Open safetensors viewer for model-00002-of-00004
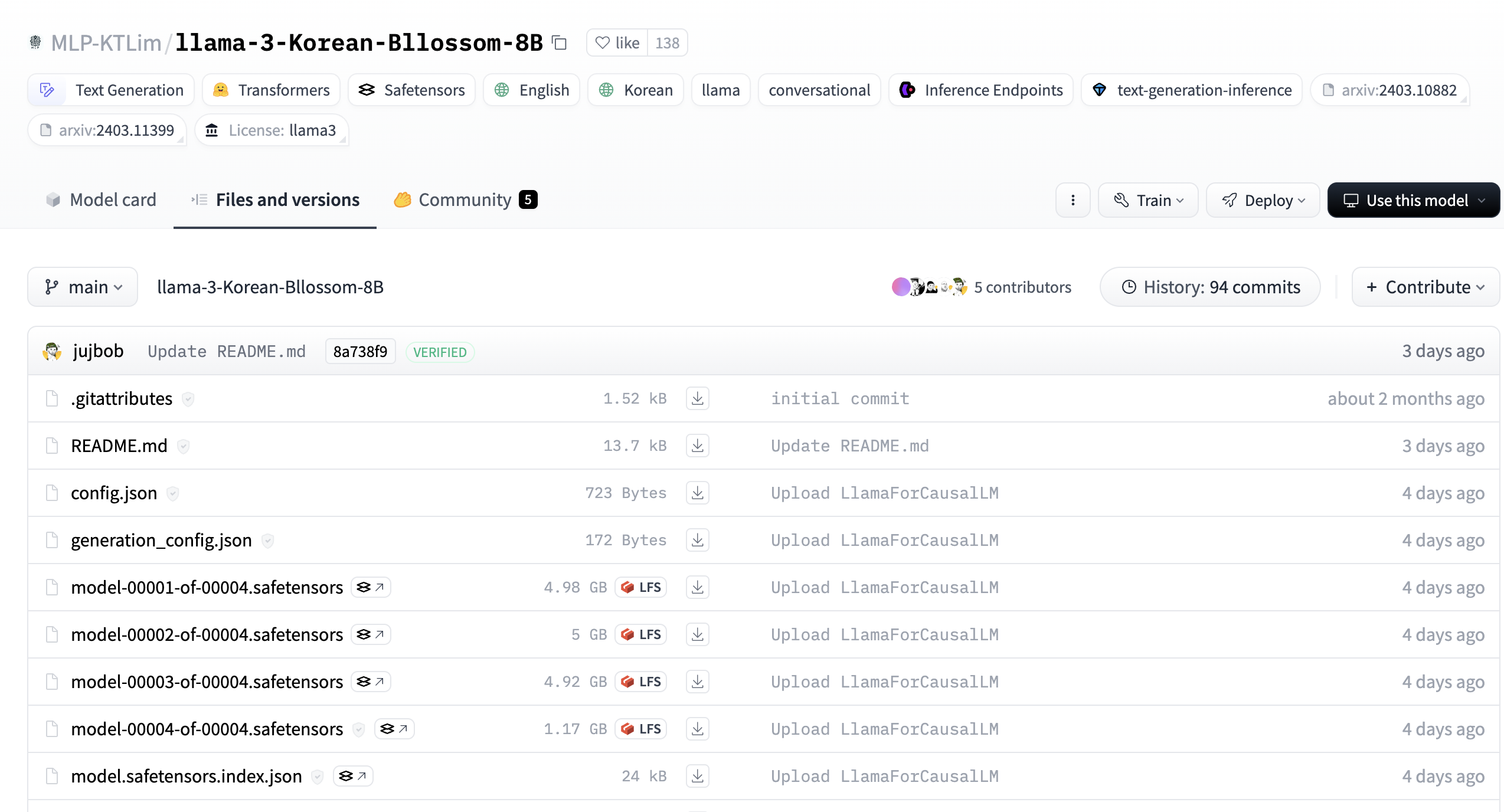 (x=371, y=634)
